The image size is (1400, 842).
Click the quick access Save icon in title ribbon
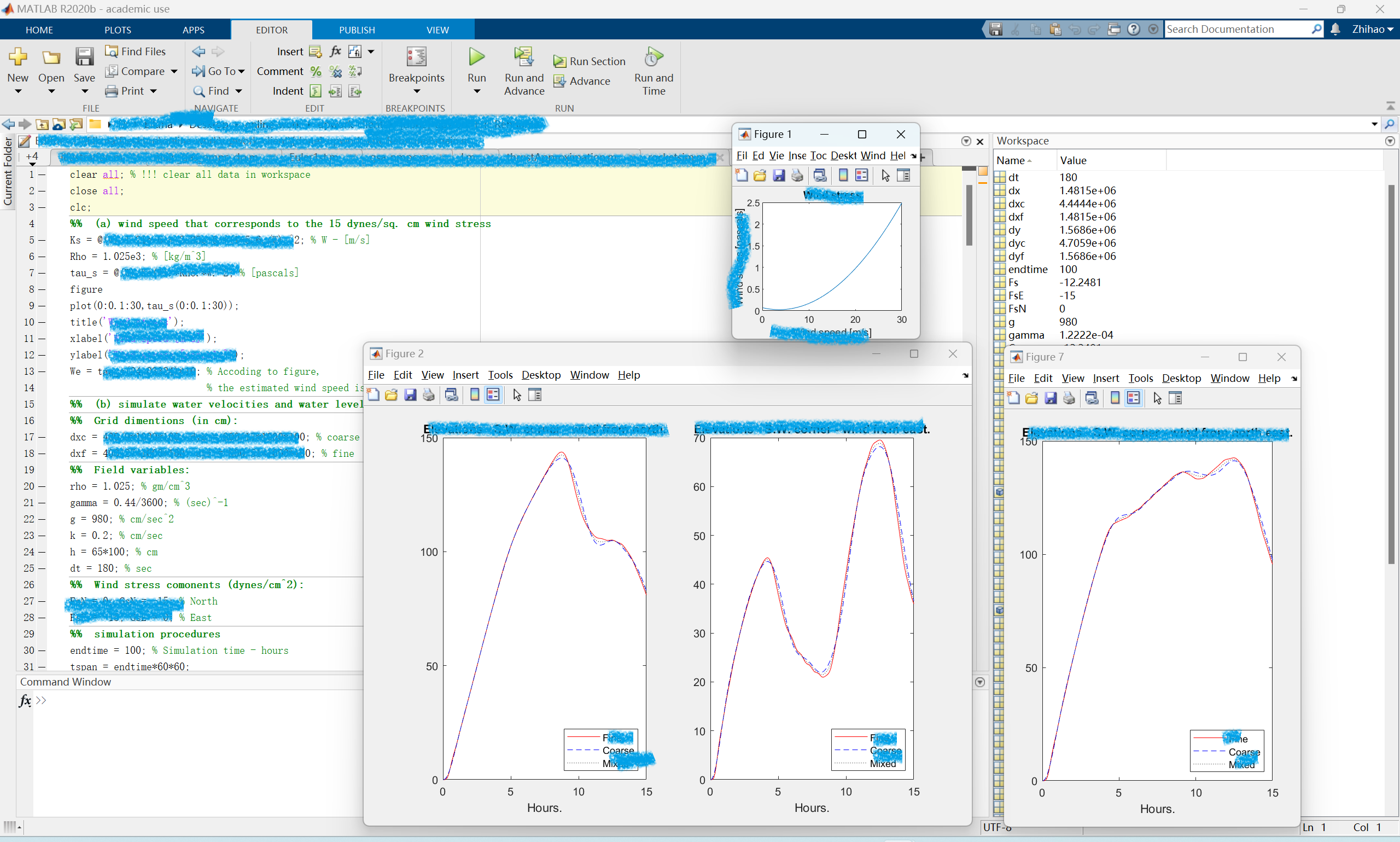coord(996,29)
